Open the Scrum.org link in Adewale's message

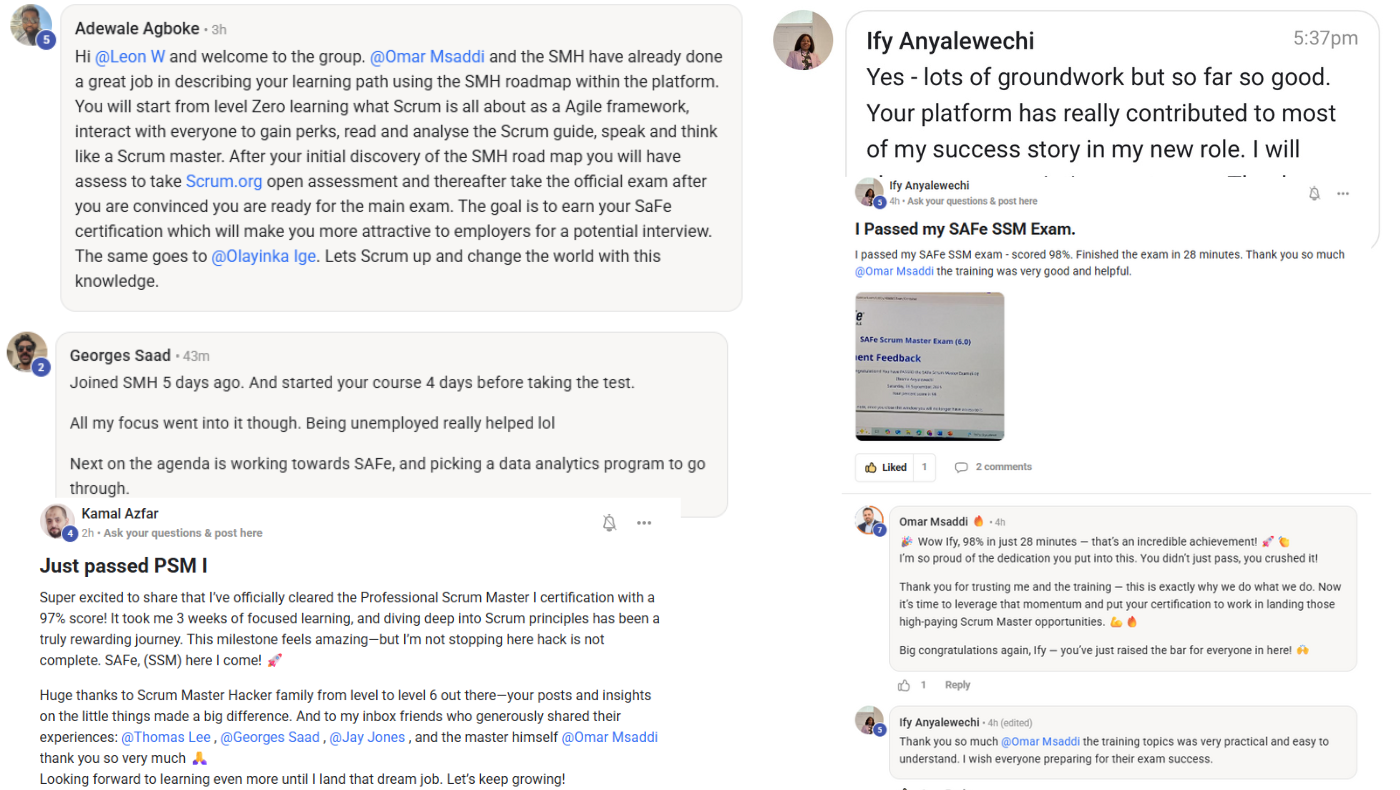225,181
